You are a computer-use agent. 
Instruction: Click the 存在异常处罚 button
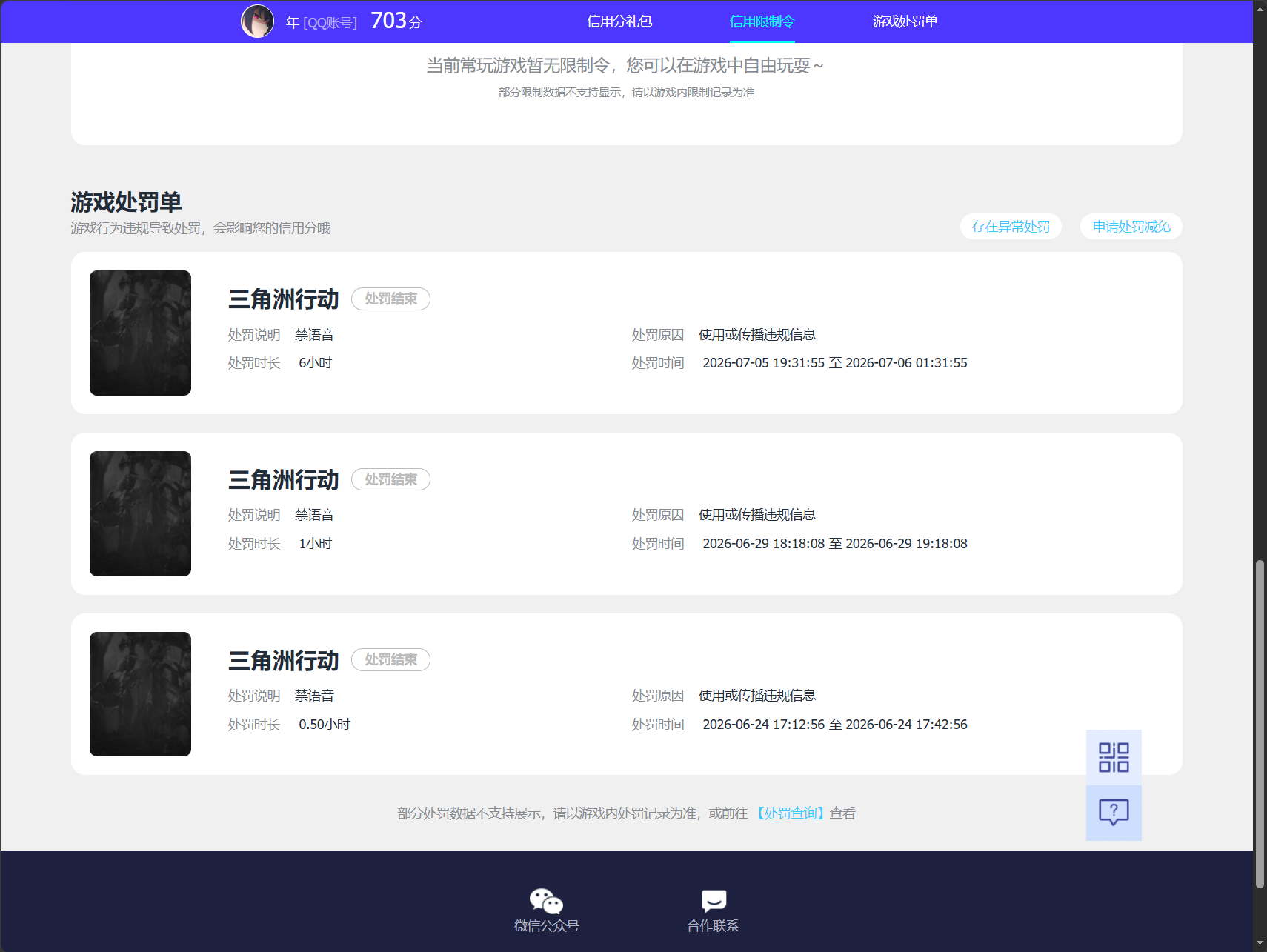[1011, 227]
